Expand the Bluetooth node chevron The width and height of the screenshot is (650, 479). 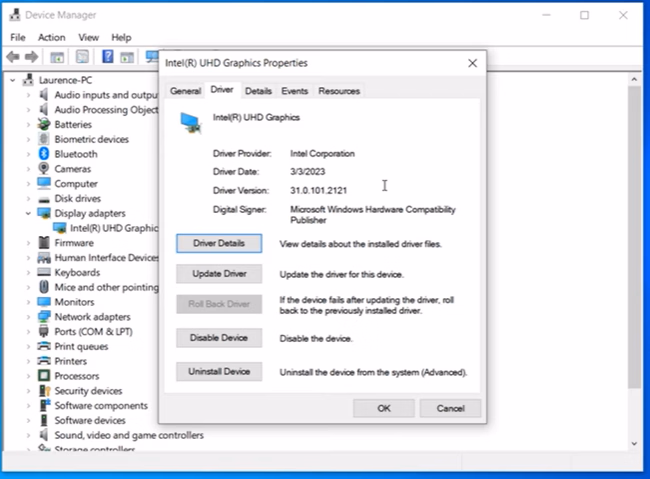tap(28, 154)
